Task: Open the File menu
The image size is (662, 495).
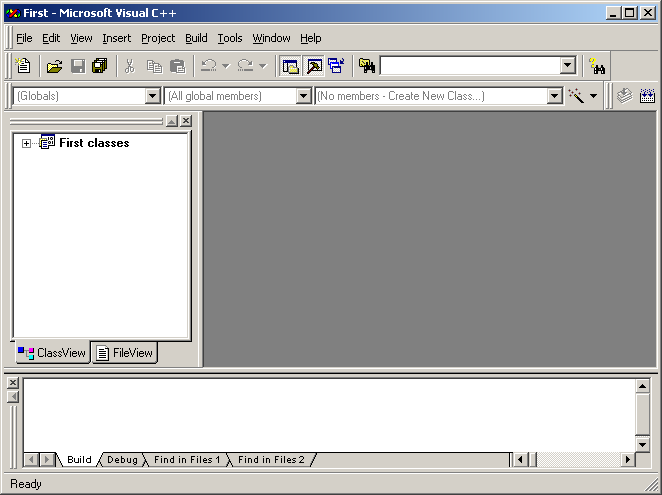Action: [24, 38]
